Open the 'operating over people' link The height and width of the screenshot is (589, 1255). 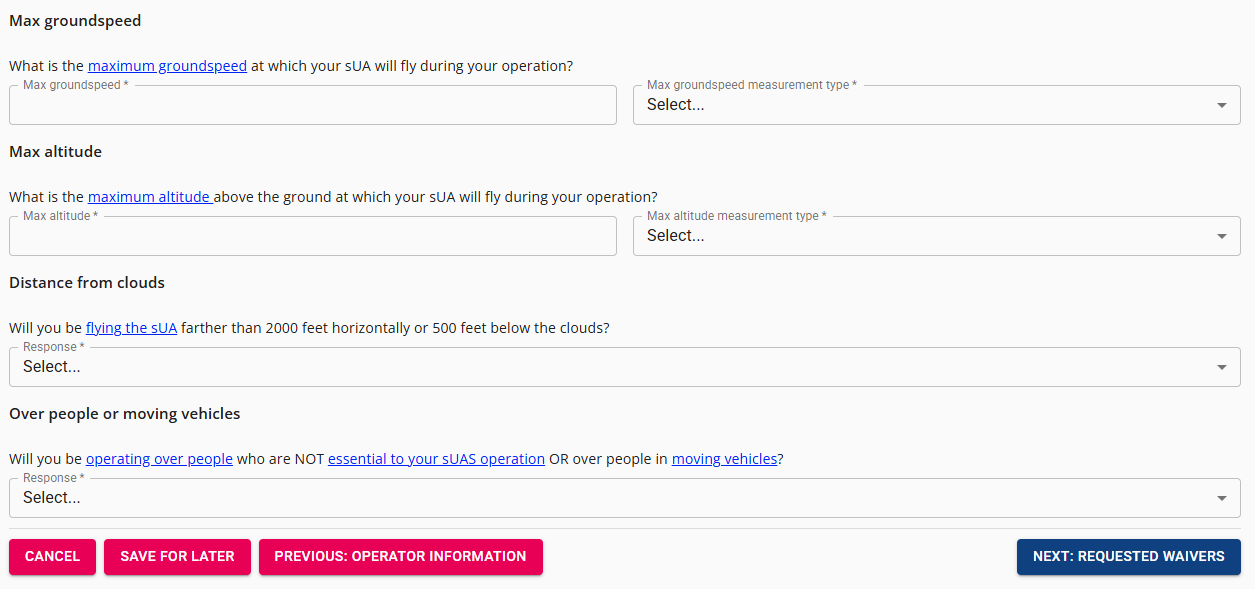pos(159,459)
